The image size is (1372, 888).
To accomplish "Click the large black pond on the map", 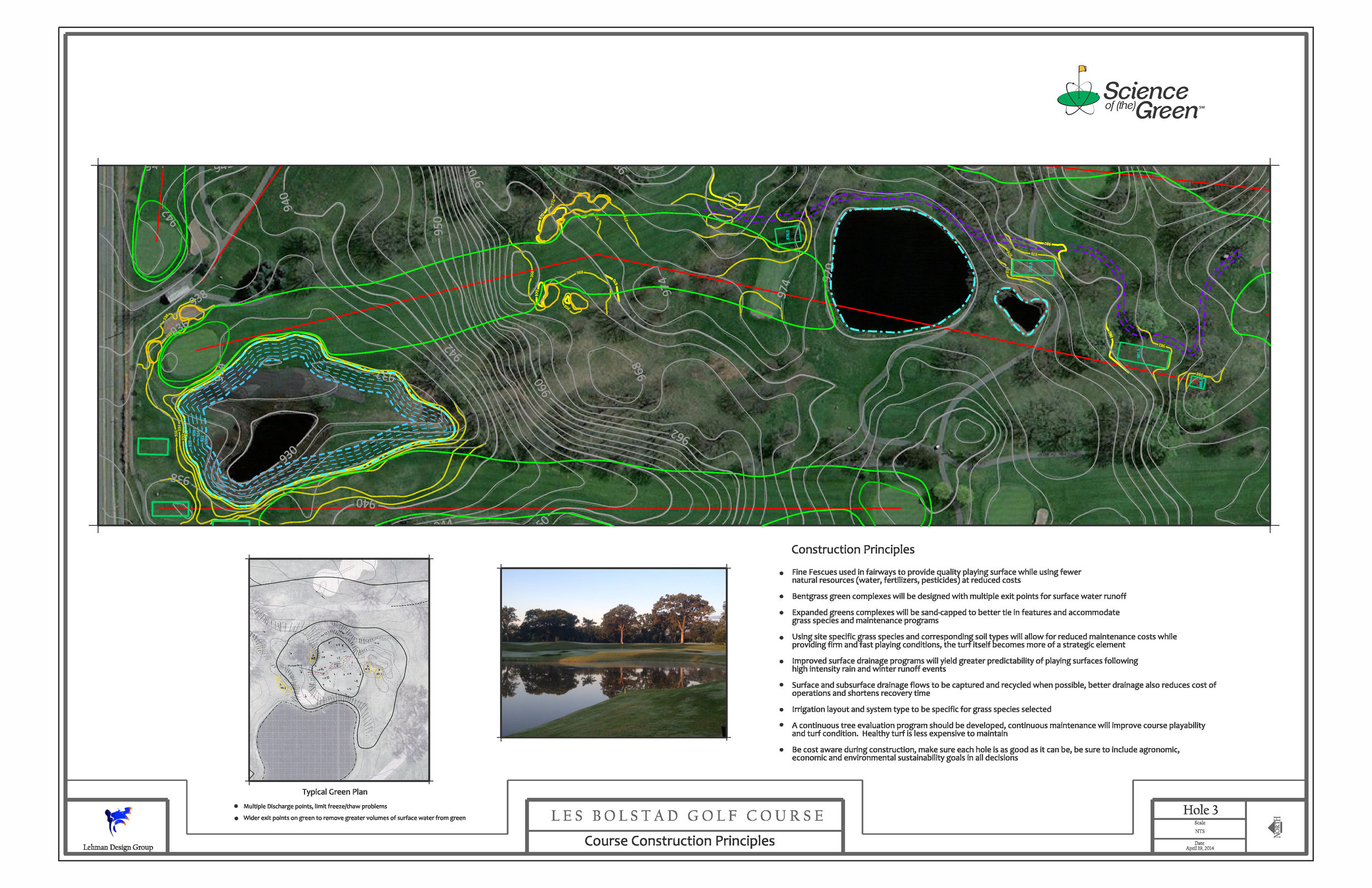I will click(x=902, y=270).
